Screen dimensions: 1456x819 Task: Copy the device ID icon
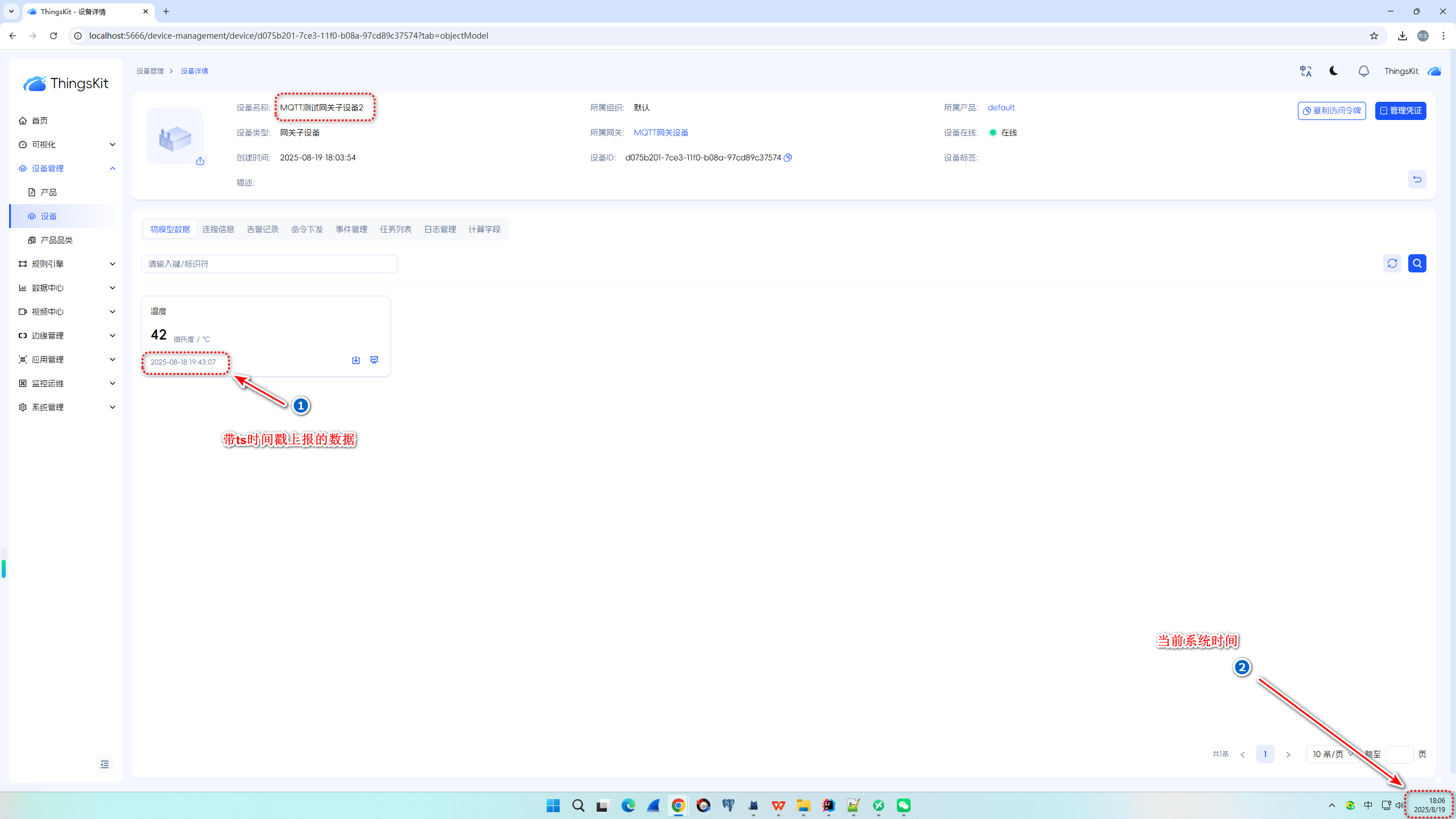[788, 158]
